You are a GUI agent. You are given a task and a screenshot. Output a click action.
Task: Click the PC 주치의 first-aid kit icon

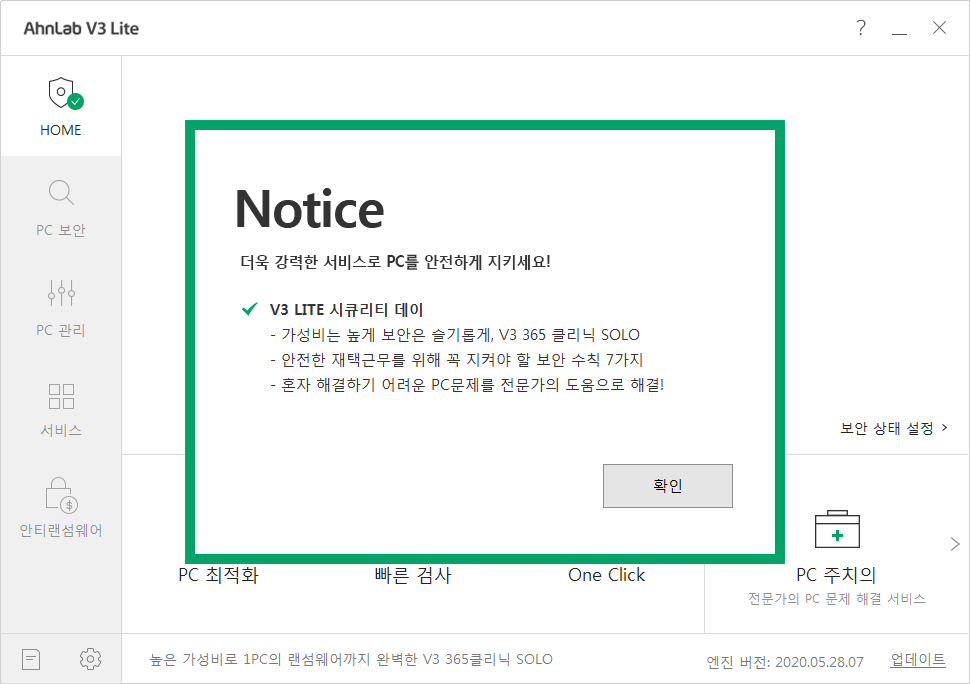(837, 529)
